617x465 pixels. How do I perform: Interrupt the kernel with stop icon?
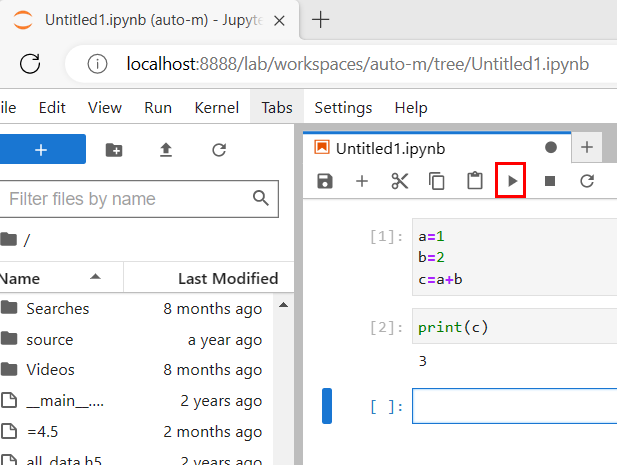tap(550, 181)
